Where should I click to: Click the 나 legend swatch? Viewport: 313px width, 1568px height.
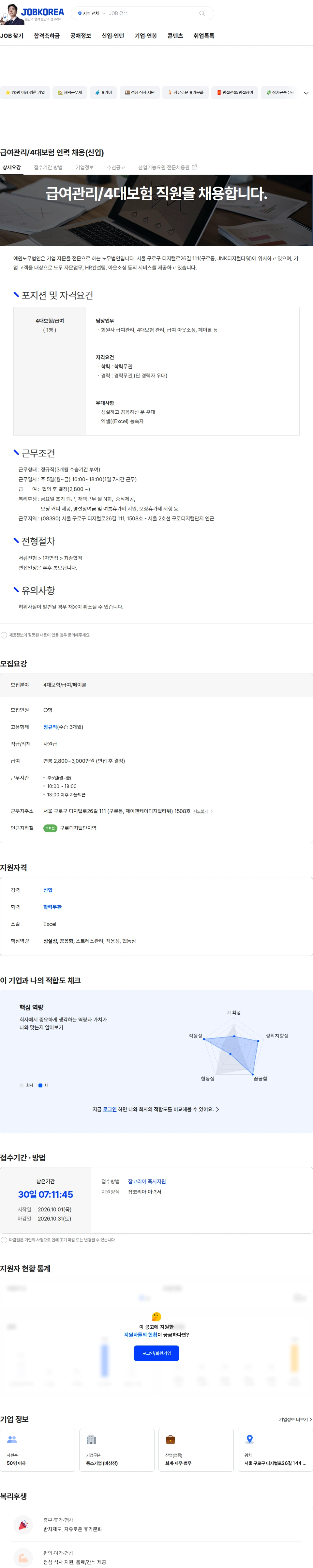[x=40, y=1085]
